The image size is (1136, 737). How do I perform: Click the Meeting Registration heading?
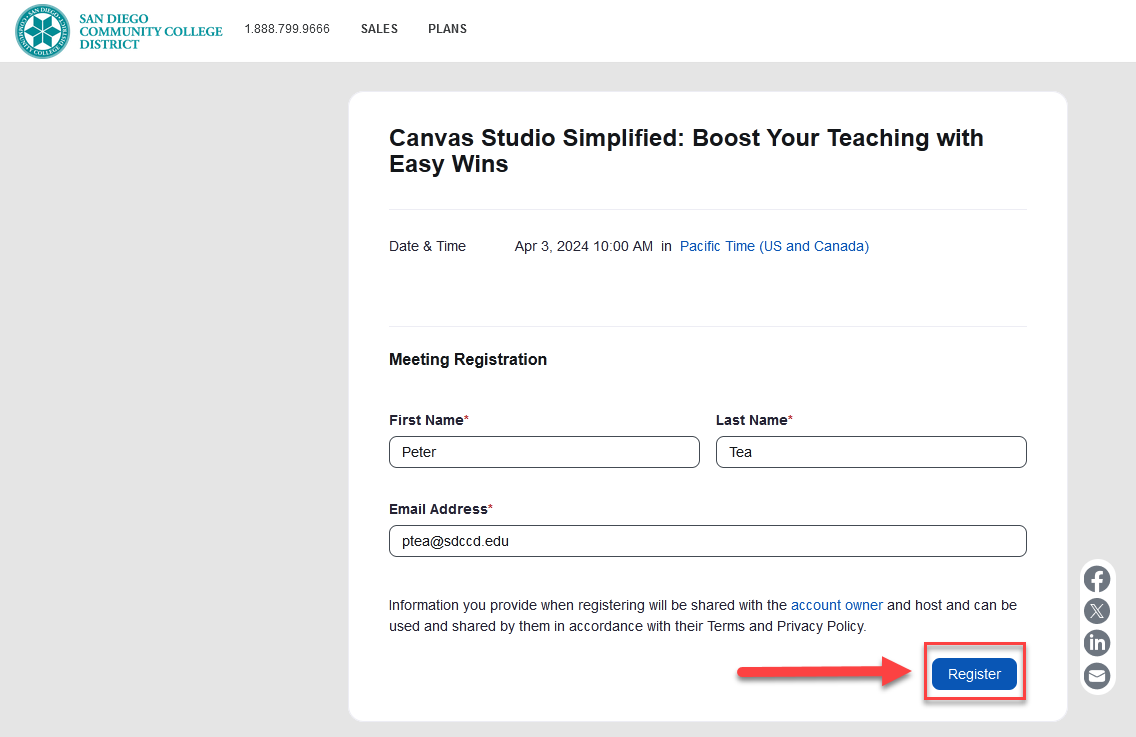coord(468,359)
